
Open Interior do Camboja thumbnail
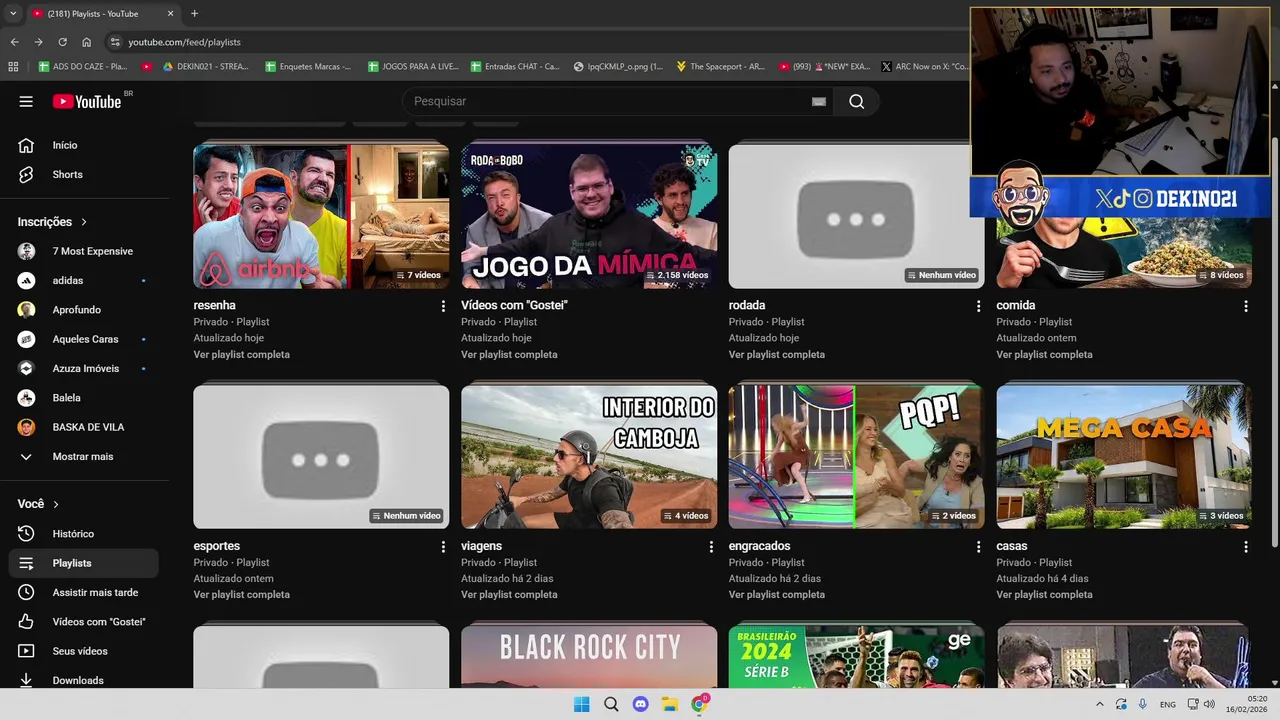pos(589,457)
